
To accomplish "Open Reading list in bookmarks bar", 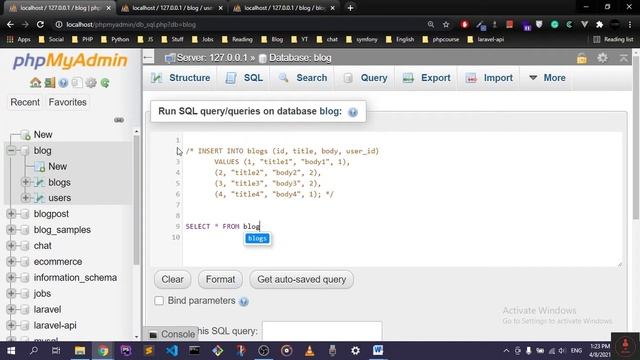I will pyautogui.click(x=613, y=40).
